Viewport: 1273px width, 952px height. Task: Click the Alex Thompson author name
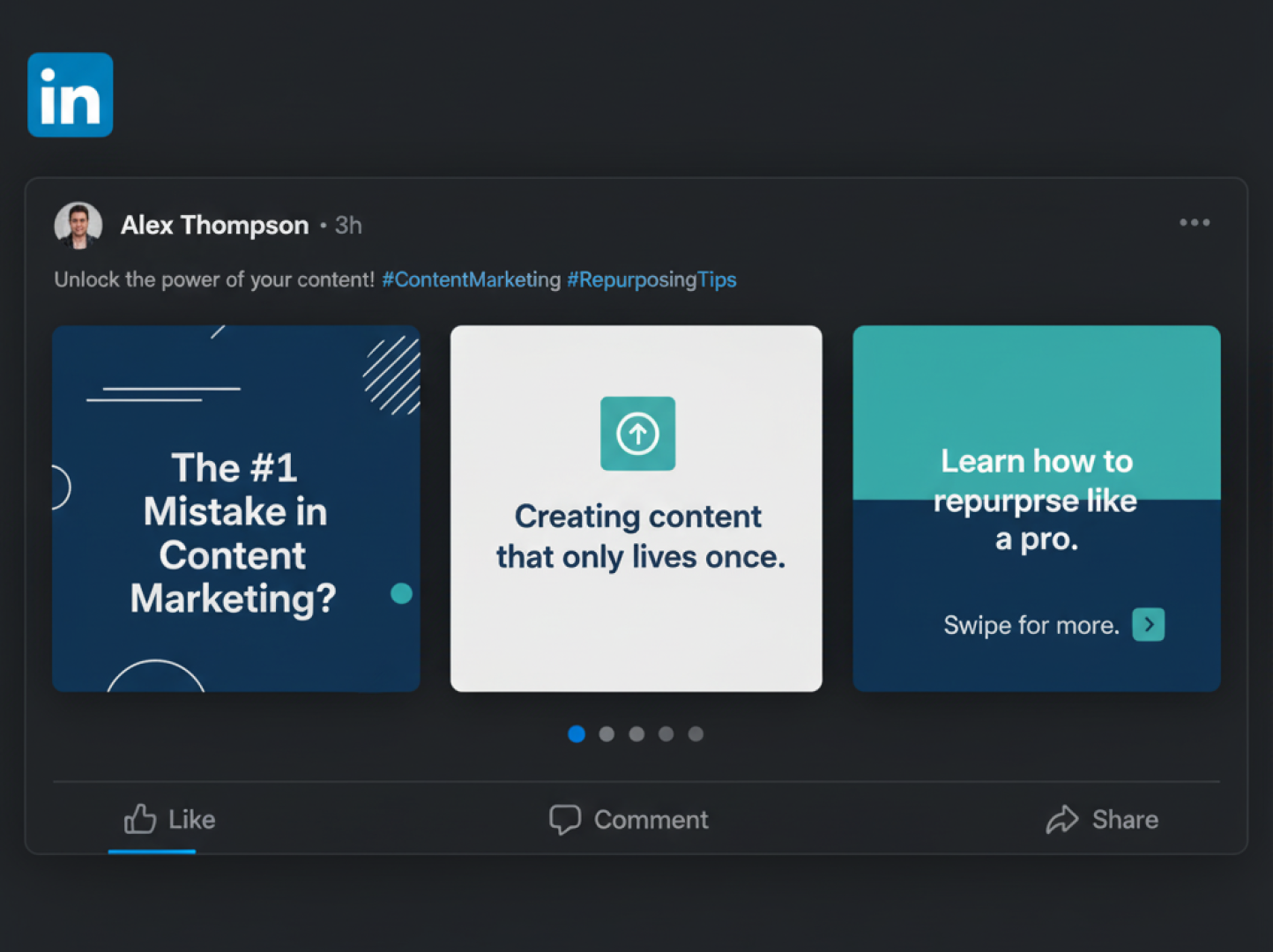(214, 226)
